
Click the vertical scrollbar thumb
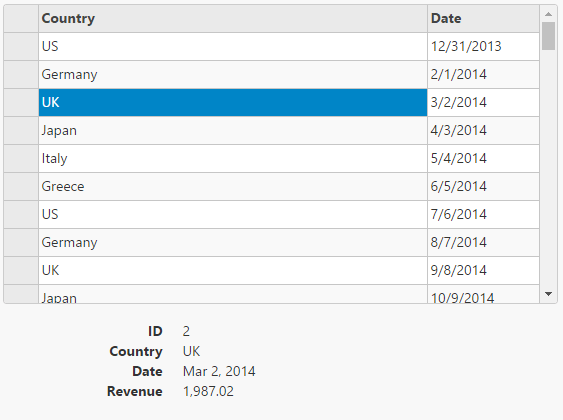[x=548, y=36]
